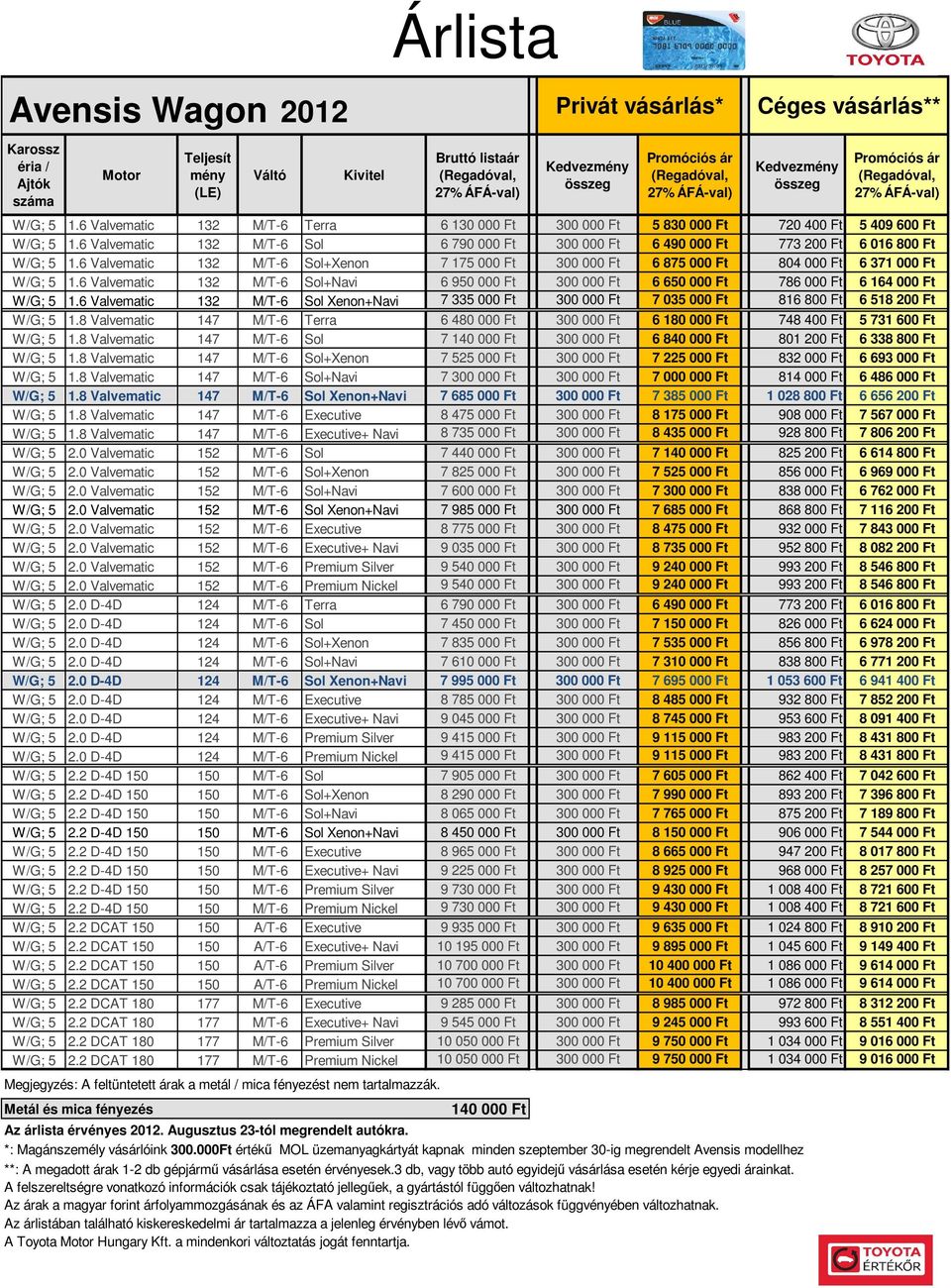Click the 'Avensis Wagon 2012' heading
951x1288 pixels.
[178, 110]
